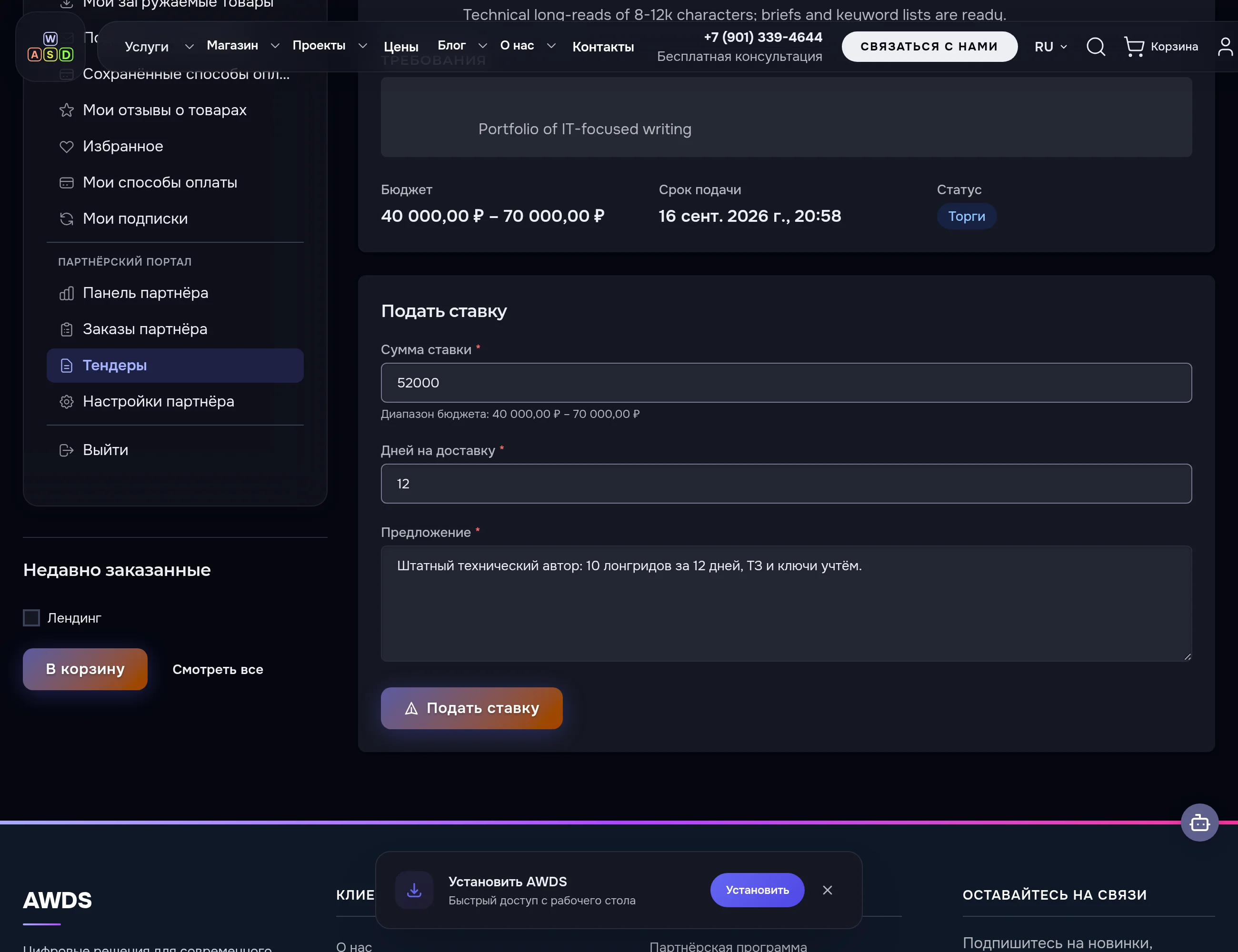The height and width of the screenshot is (952, 1238).
Task: Open the chatbot assistant bubble
Action: point(1199,822)
